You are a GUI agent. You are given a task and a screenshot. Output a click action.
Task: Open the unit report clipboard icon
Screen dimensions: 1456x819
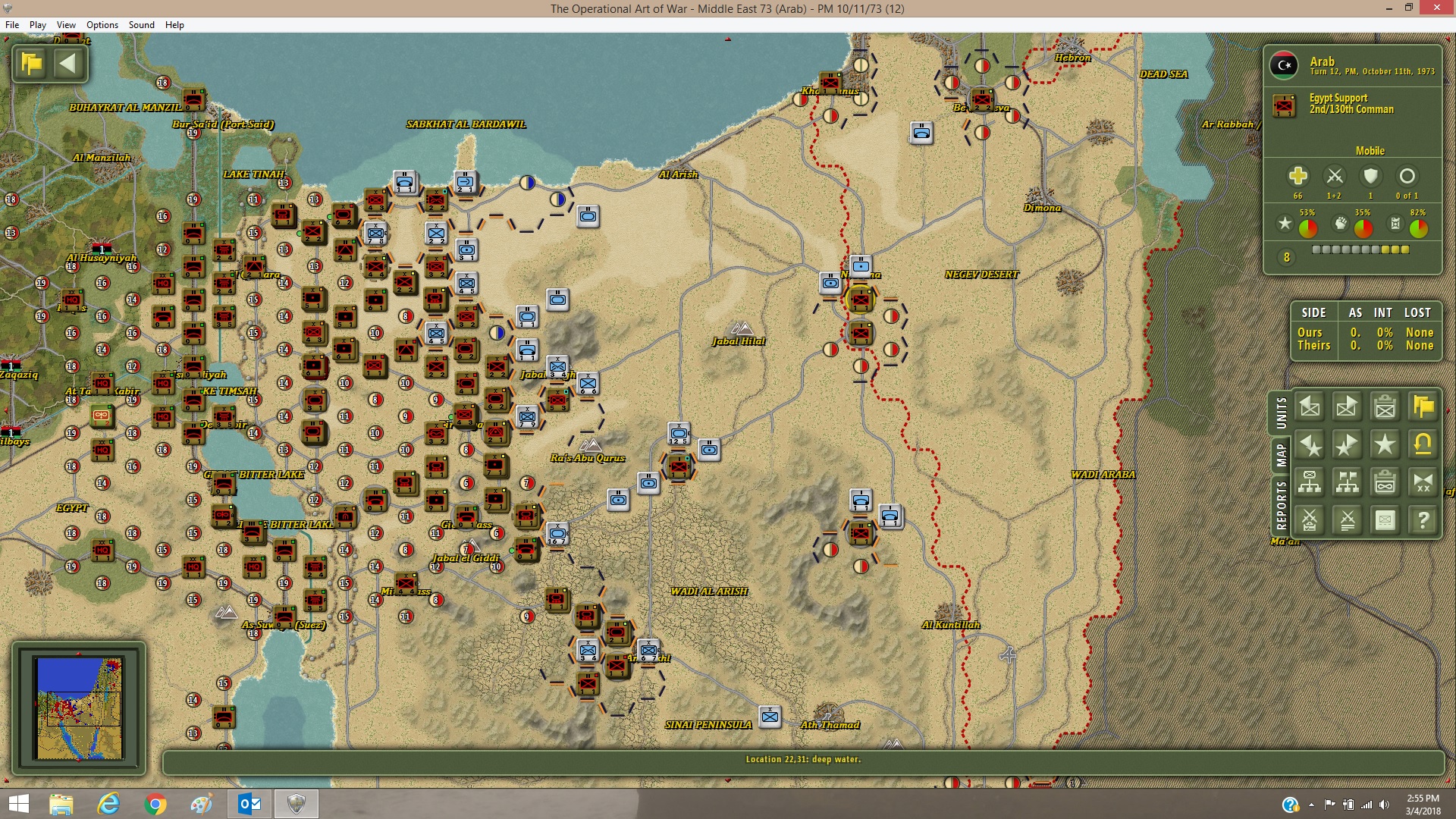tap(1385, 407)
